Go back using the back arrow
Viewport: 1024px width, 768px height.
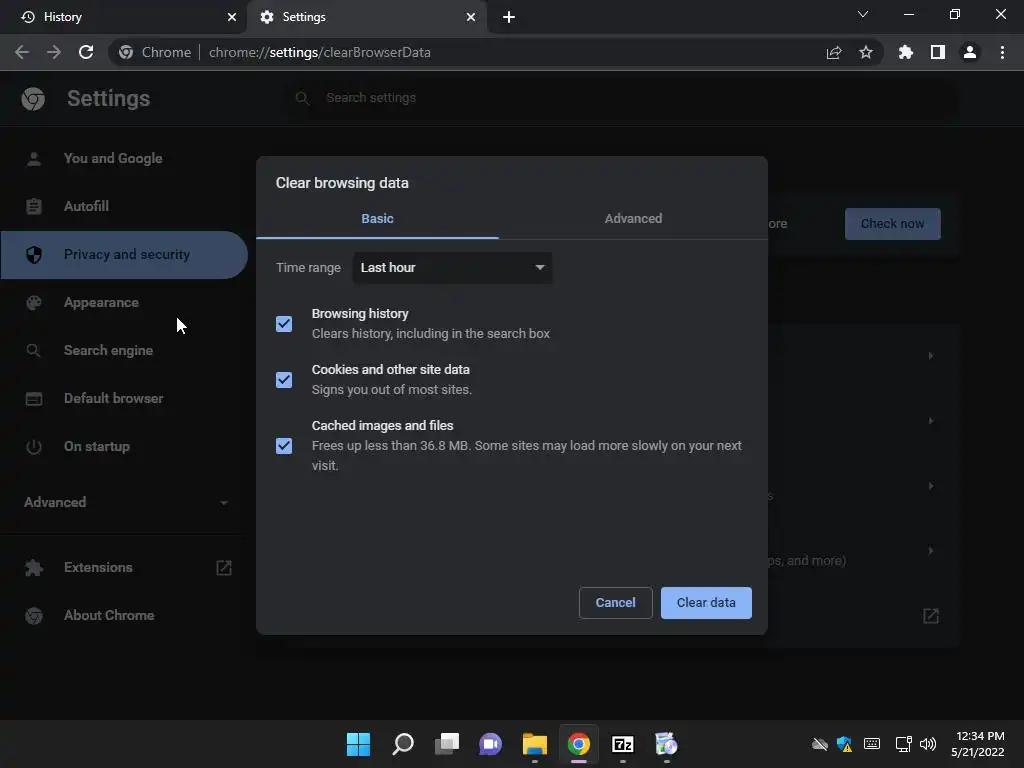[22, 52]
